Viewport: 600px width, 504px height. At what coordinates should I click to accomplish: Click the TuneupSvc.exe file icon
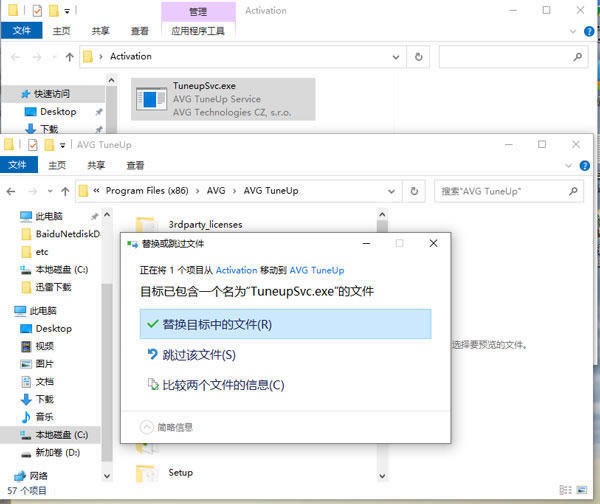pyautogui.click(x=151, y=99)
